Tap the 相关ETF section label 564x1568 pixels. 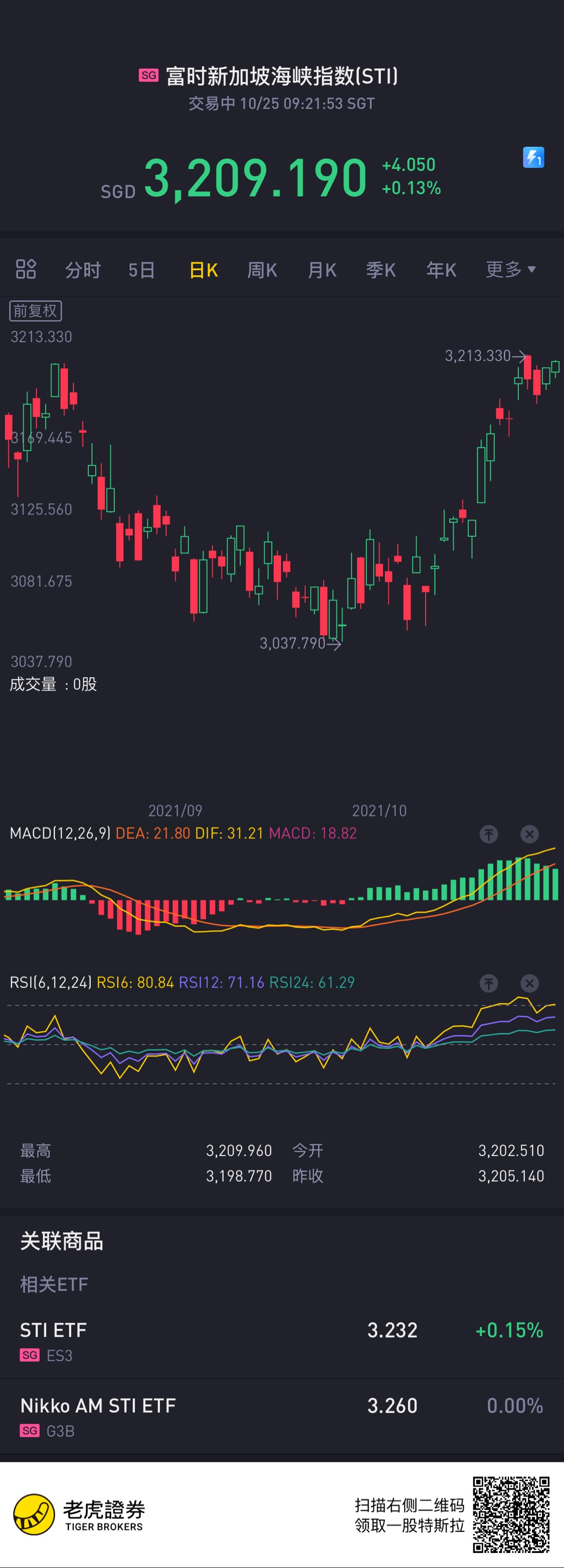(54, 1284)
